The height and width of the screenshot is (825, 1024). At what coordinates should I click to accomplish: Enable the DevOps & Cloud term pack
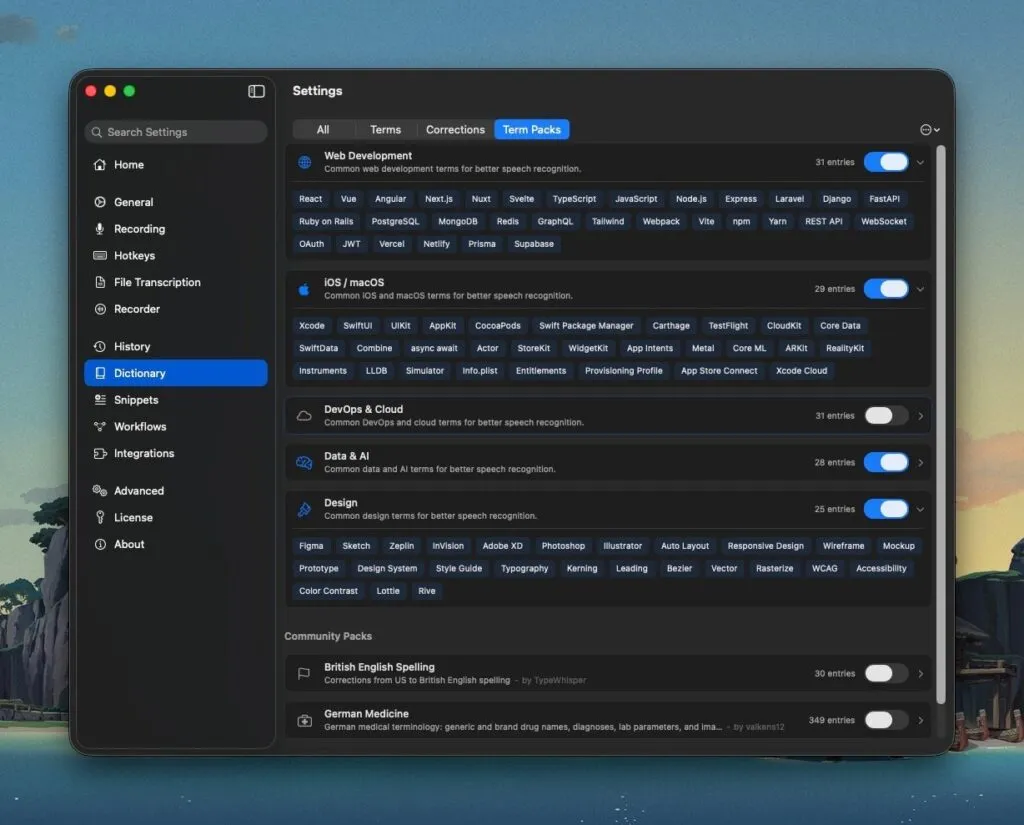tap(886, 416)
